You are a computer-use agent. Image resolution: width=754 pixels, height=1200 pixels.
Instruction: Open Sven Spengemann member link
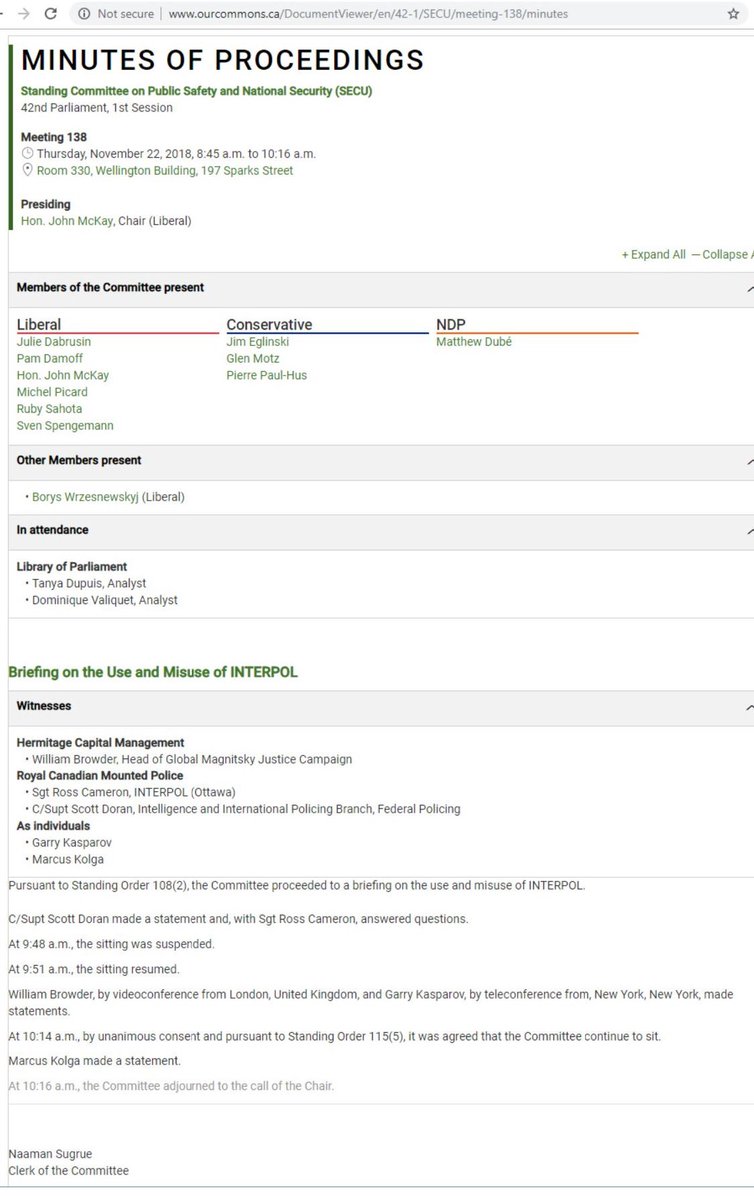point(65,426)
